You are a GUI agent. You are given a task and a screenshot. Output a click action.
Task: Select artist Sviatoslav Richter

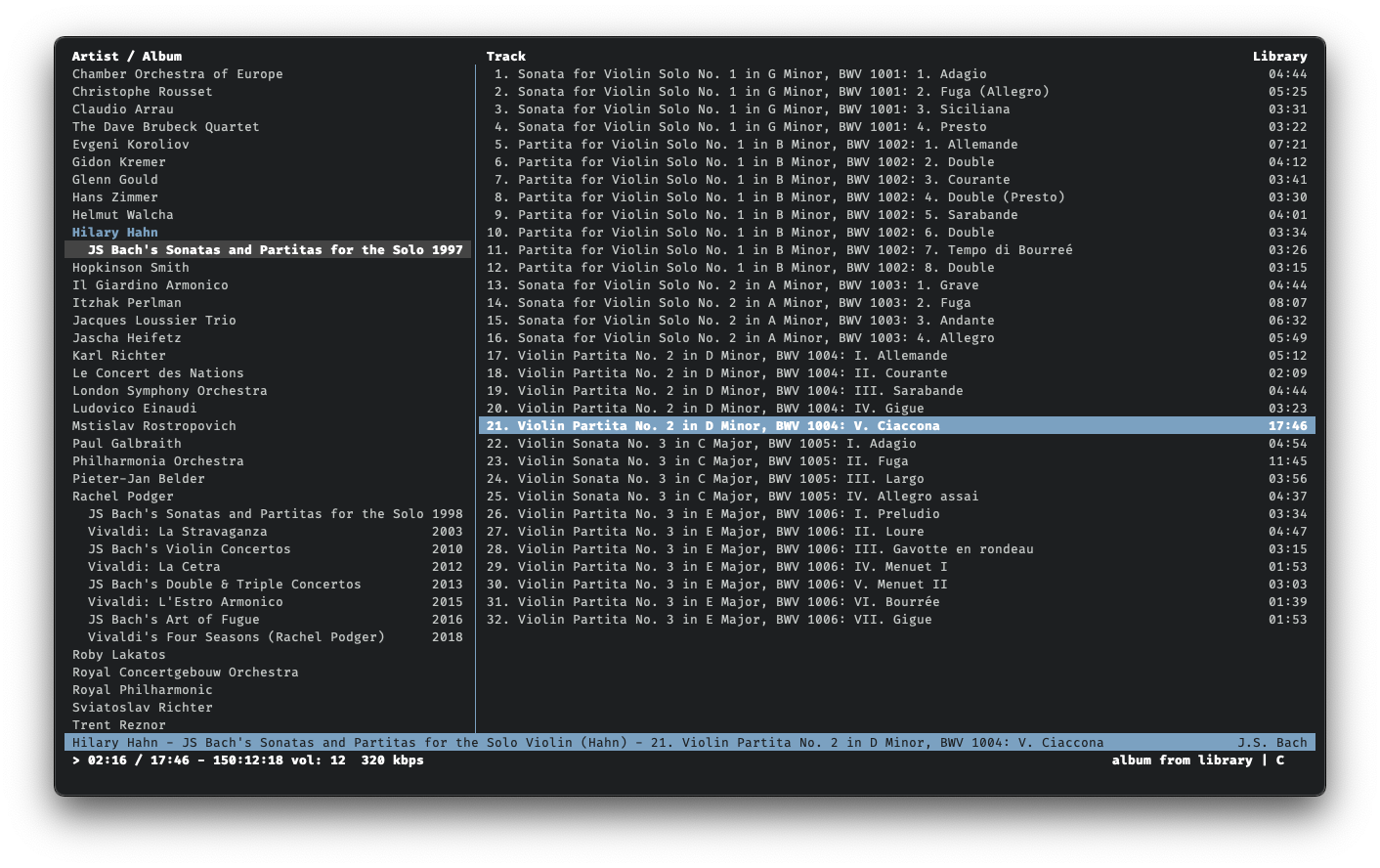(x=142, y=708)
